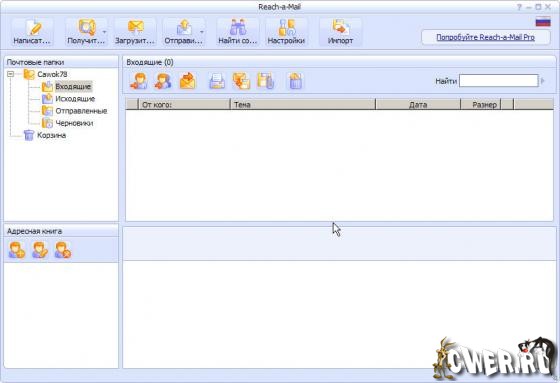
Task: Open dropdown arrow next to Отправить
Action: pyautogui.click(x=202, y=32)
